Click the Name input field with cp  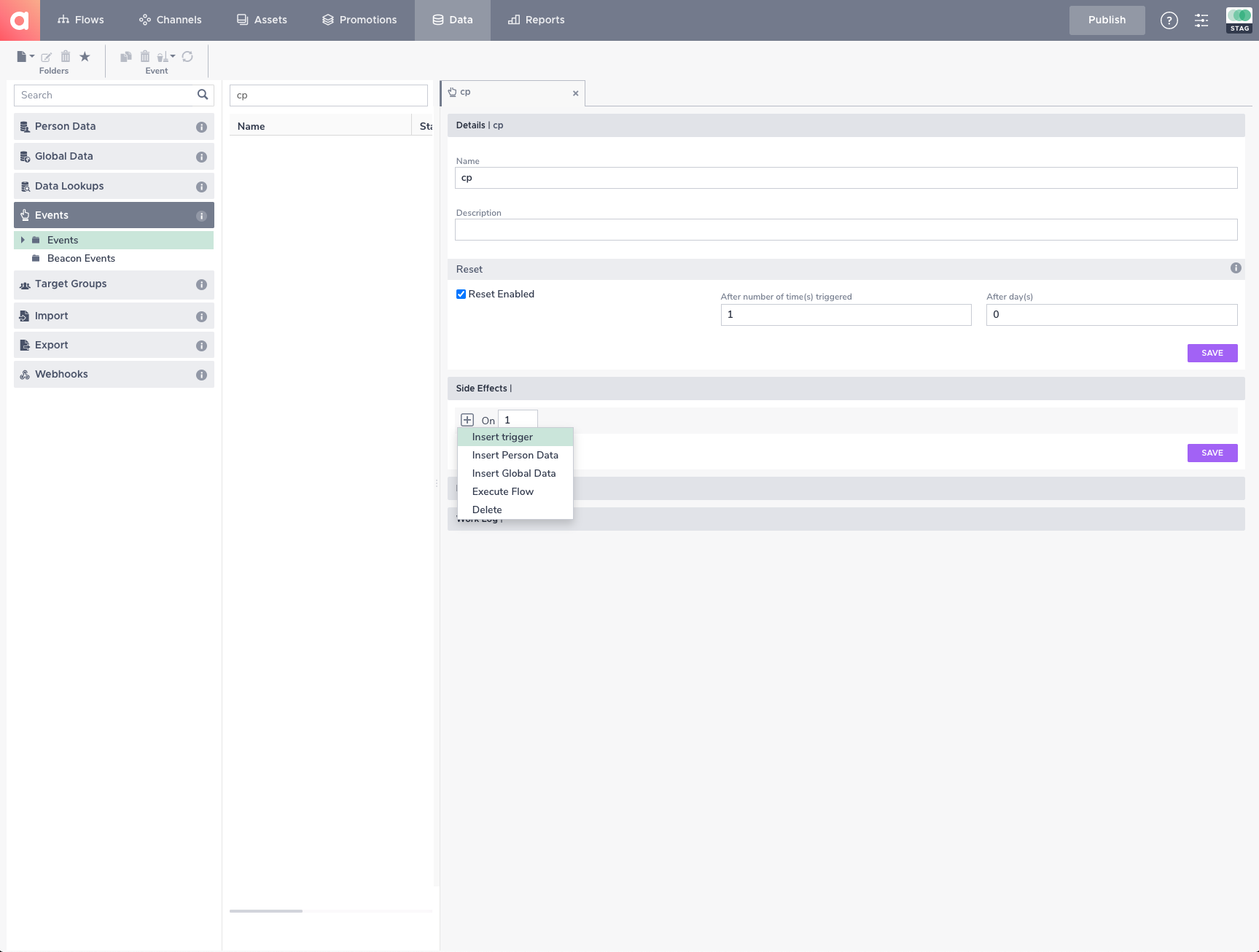(x=846, y=178)
